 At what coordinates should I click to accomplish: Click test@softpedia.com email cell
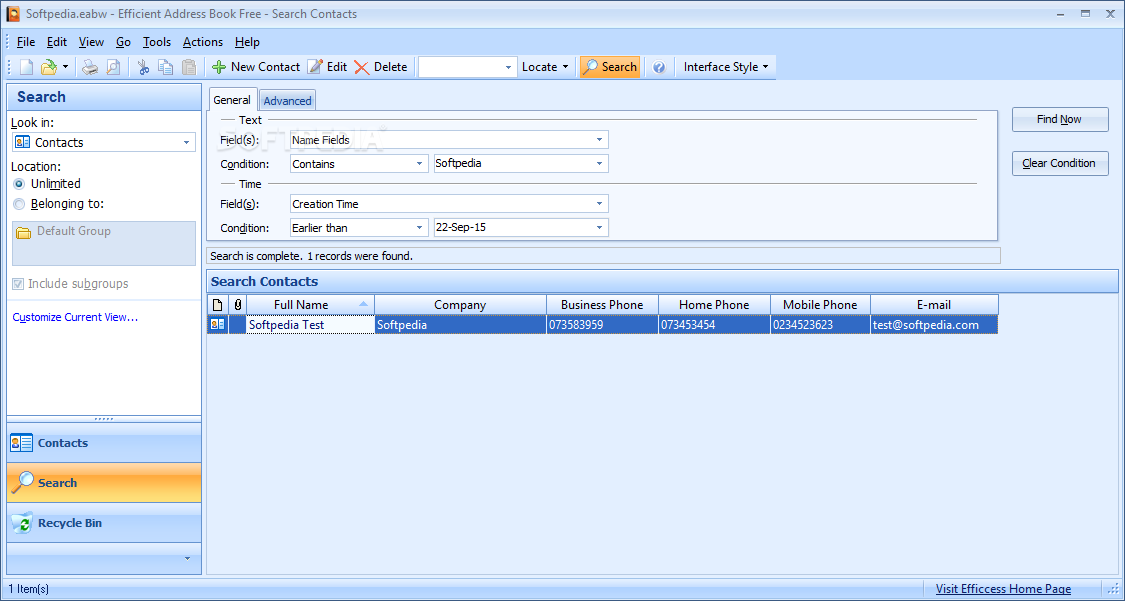tap(934, 325)
